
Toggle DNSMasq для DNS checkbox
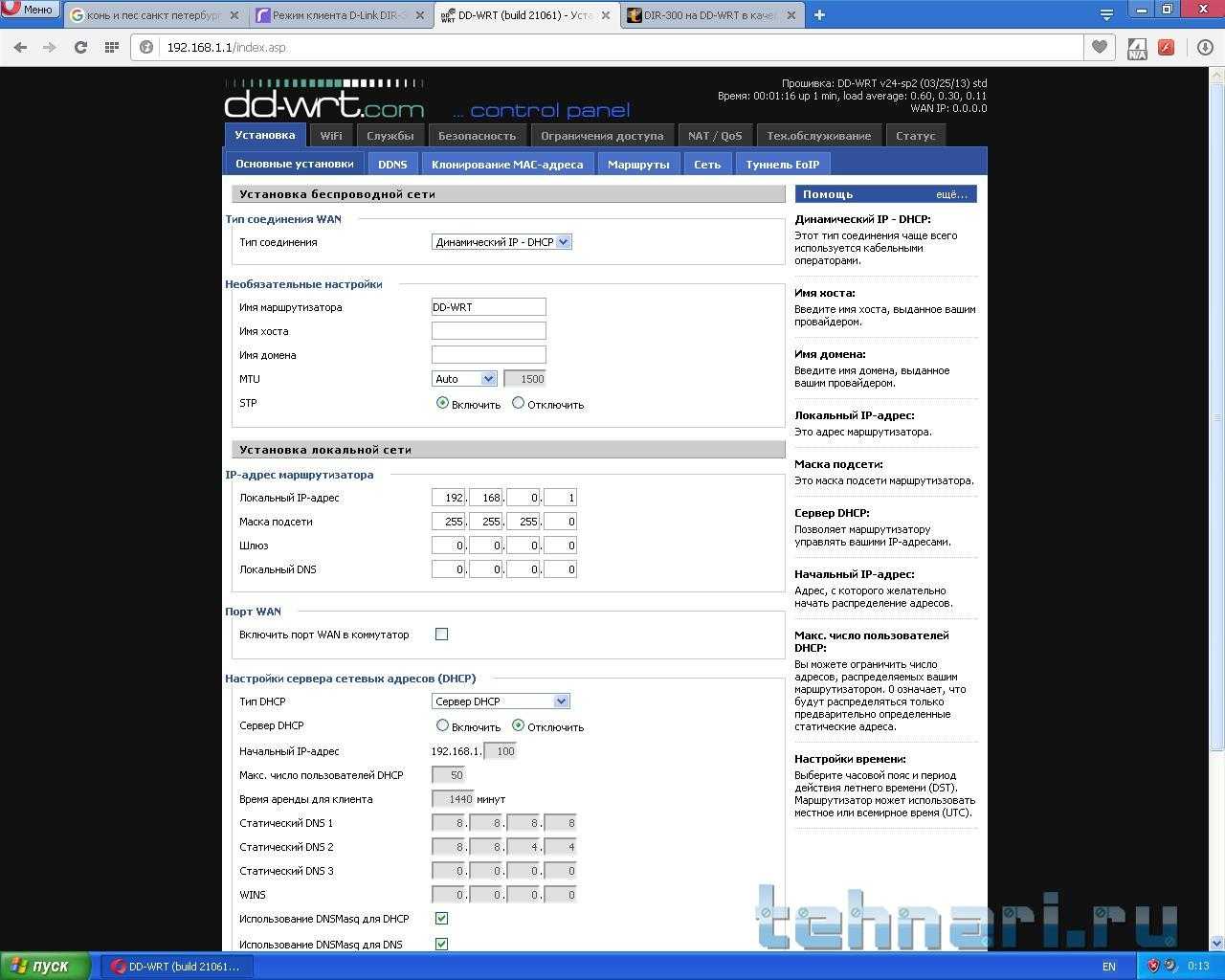tap(441, 944)
